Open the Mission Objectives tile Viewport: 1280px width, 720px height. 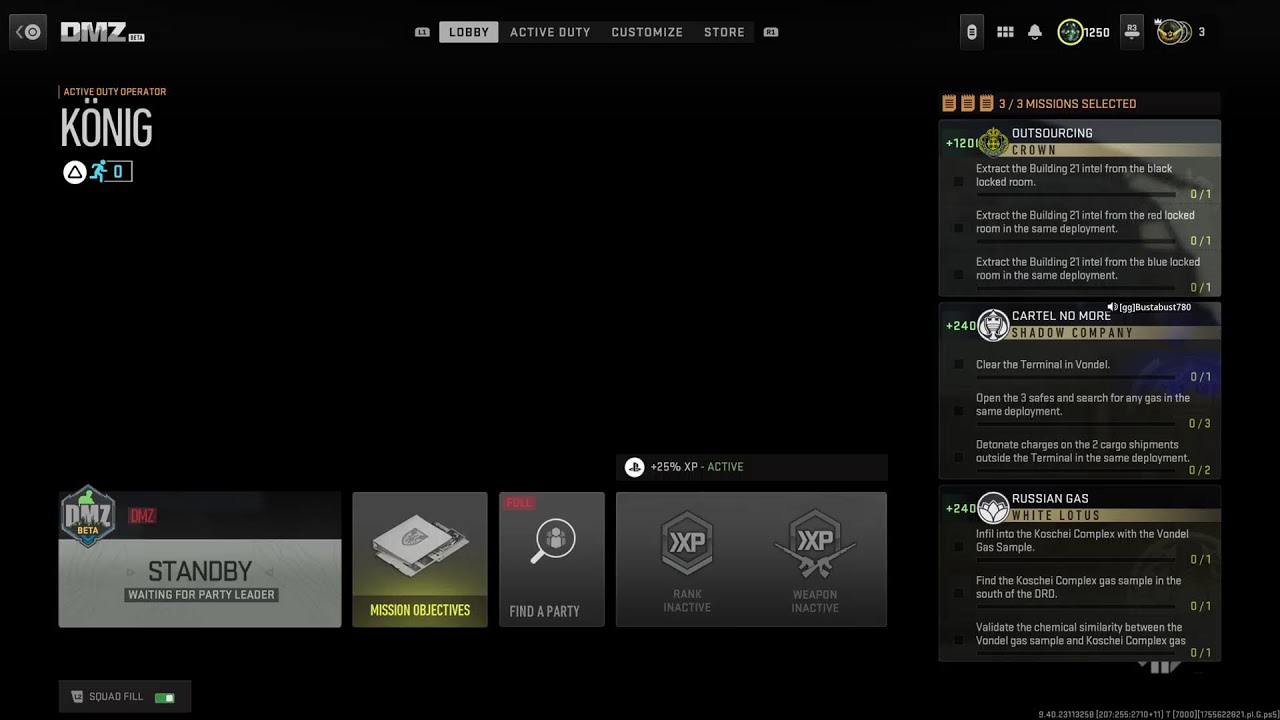coord(420,560)
